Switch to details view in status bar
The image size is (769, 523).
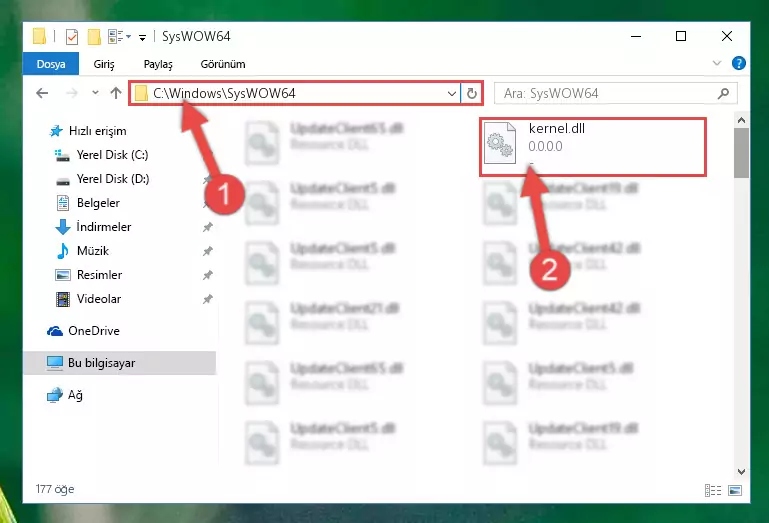[x=713, y=490]
